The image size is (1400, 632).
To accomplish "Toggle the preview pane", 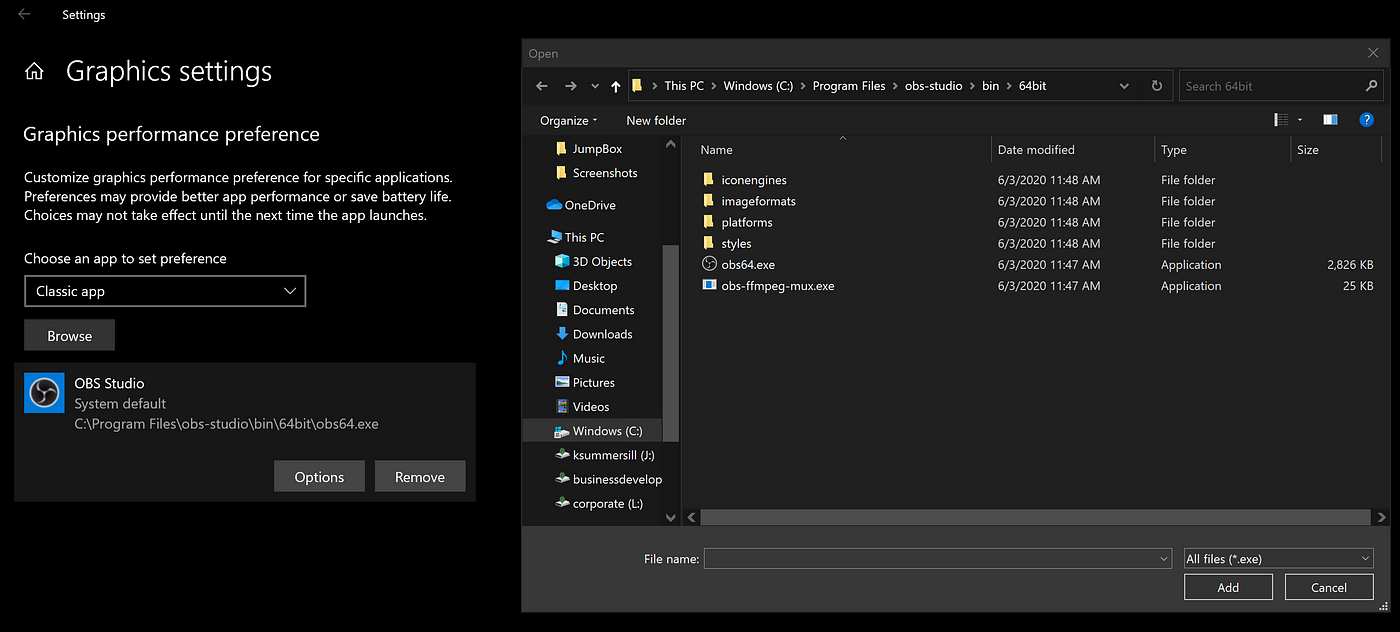I will click(1330, 120).
